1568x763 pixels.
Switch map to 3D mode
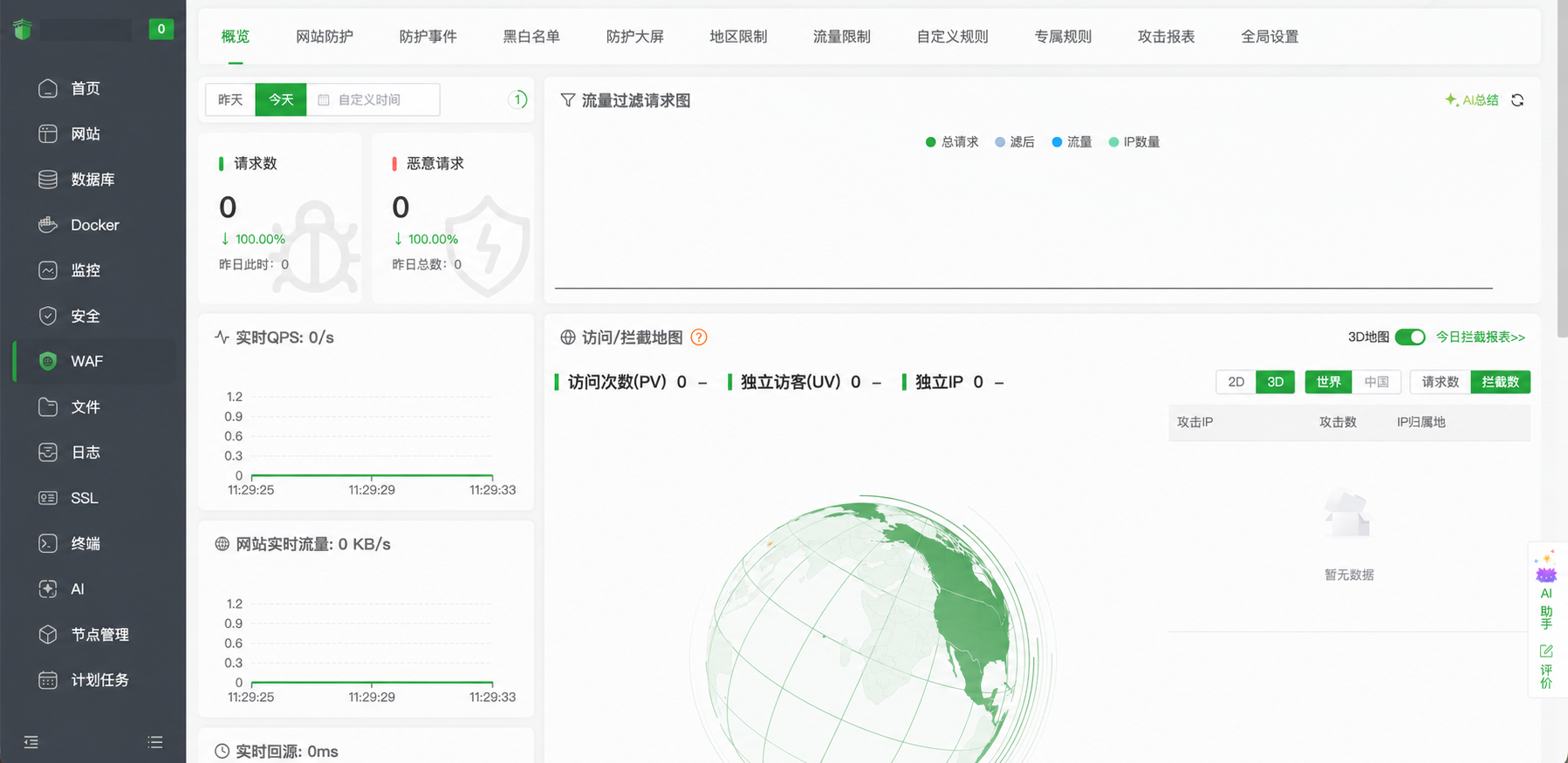[1276, 382]
